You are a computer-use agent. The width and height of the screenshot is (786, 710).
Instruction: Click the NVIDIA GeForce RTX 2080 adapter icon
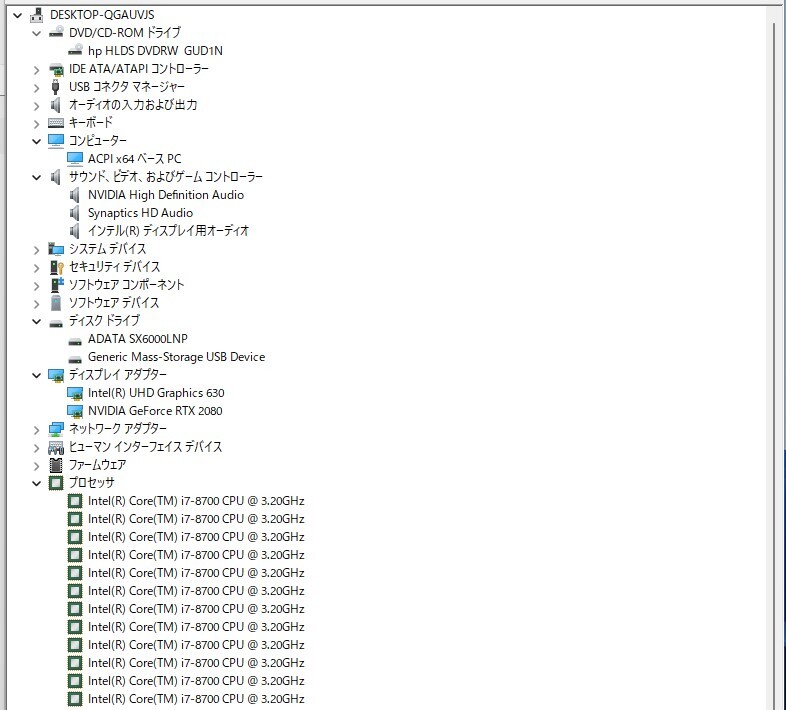(75, 412)
